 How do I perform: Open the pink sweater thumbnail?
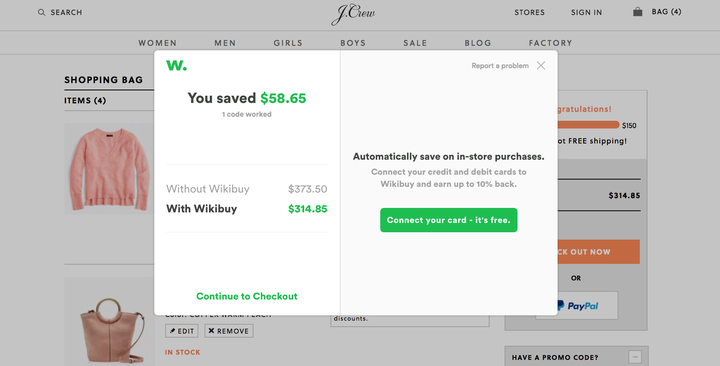pyautogui.click(x=109, y=169)
